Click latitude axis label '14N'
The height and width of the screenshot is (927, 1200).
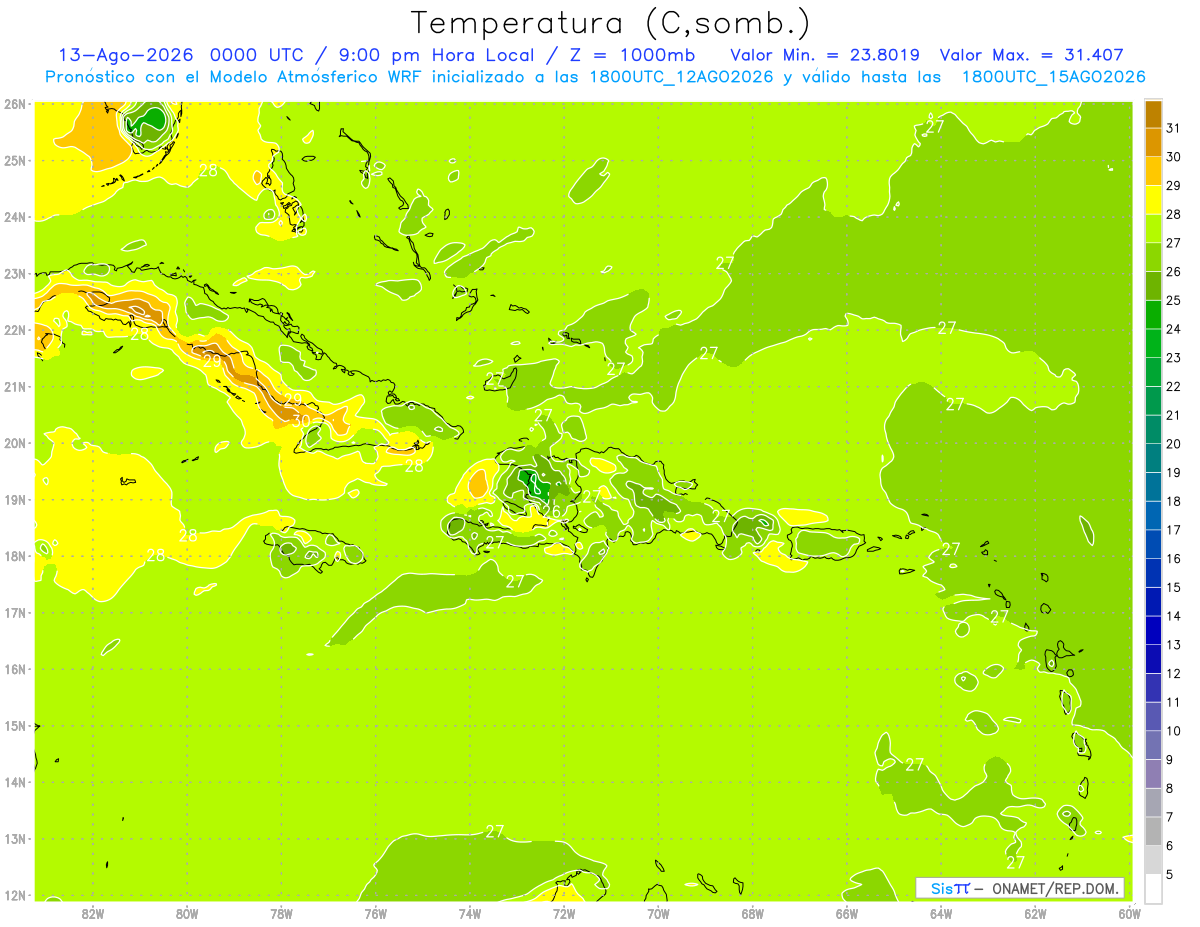14,782
